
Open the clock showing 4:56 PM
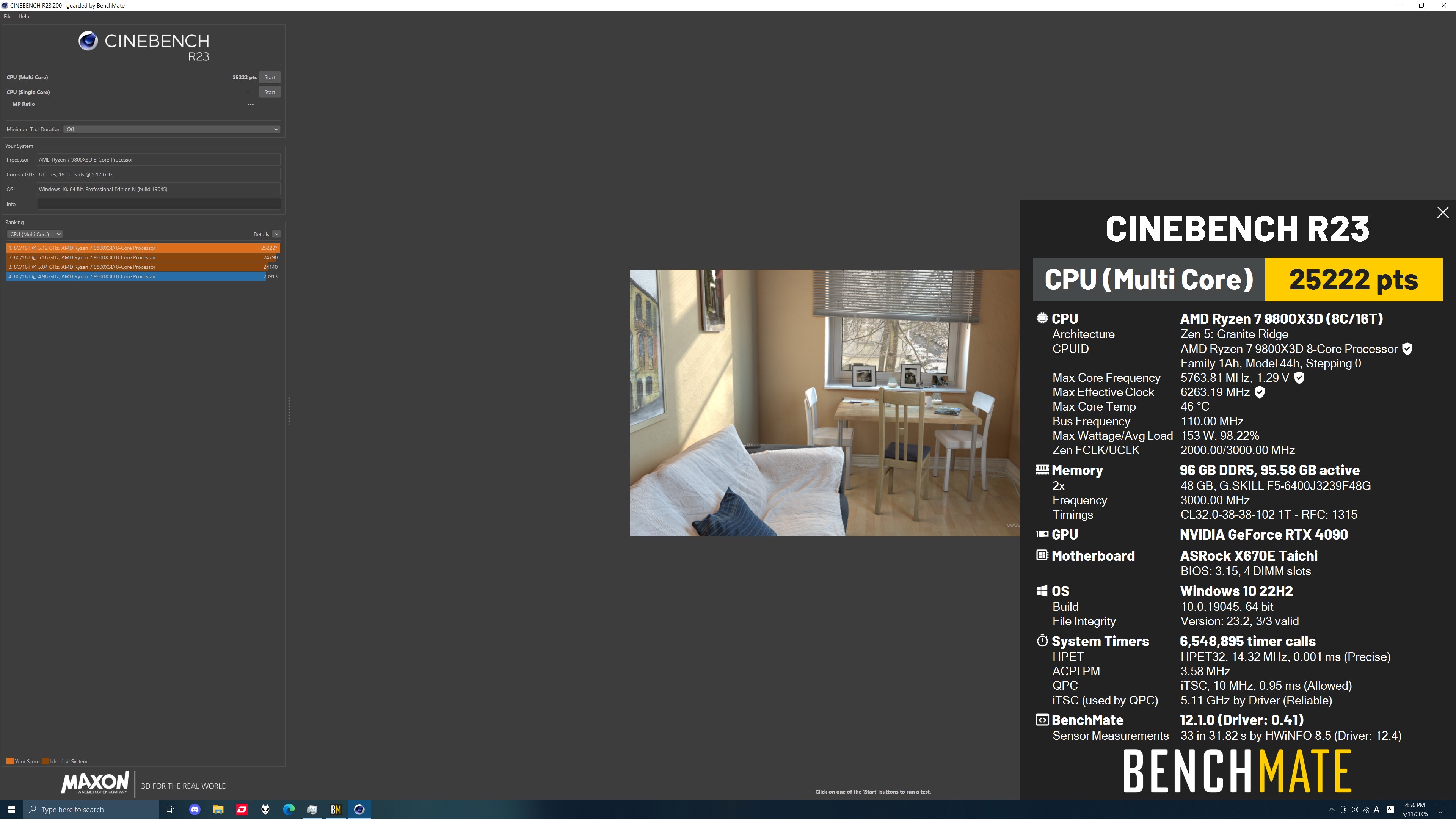pyautogui.click(x=1415, y=810)
